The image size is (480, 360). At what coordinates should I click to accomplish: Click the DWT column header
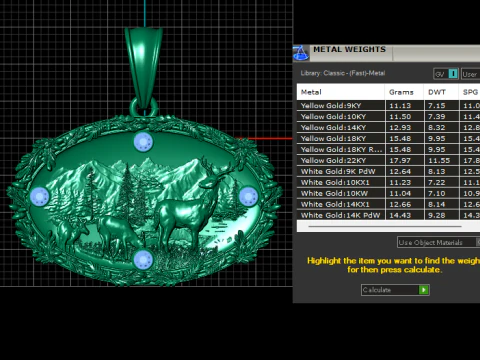(441, 92)
